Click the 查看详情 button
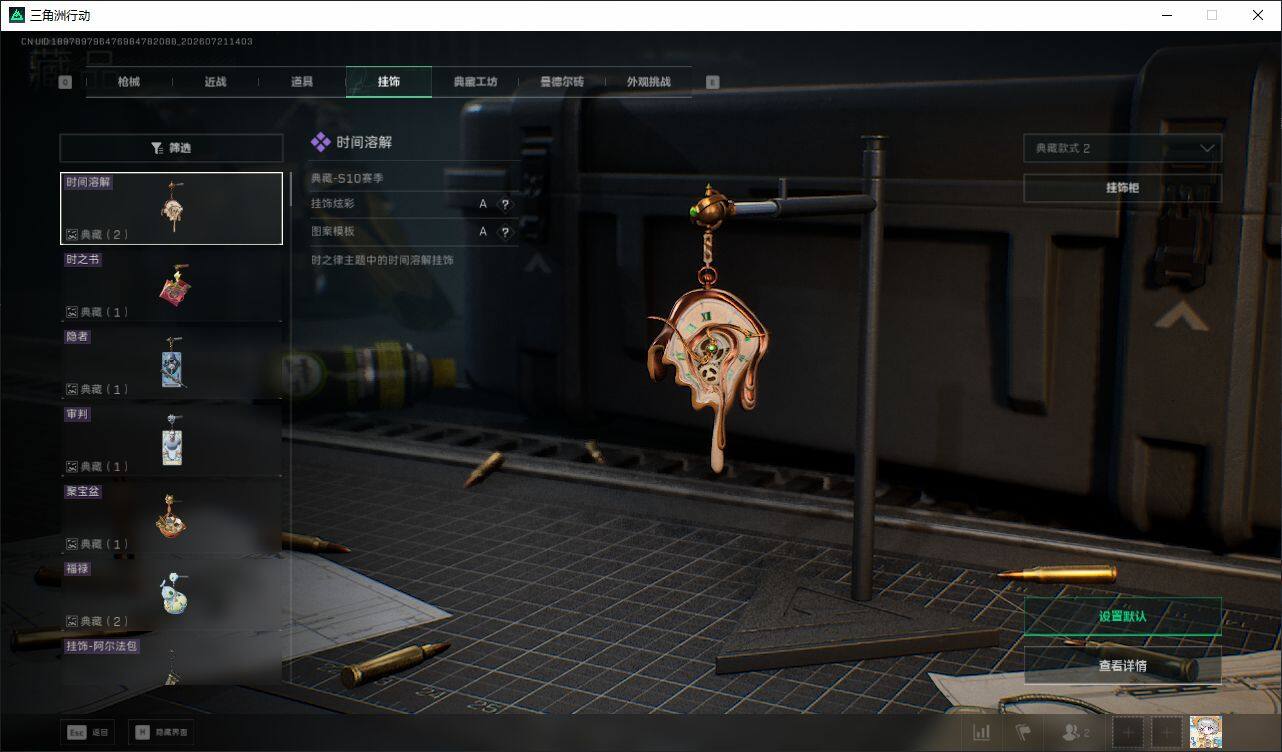 [x=1122, y=665]
